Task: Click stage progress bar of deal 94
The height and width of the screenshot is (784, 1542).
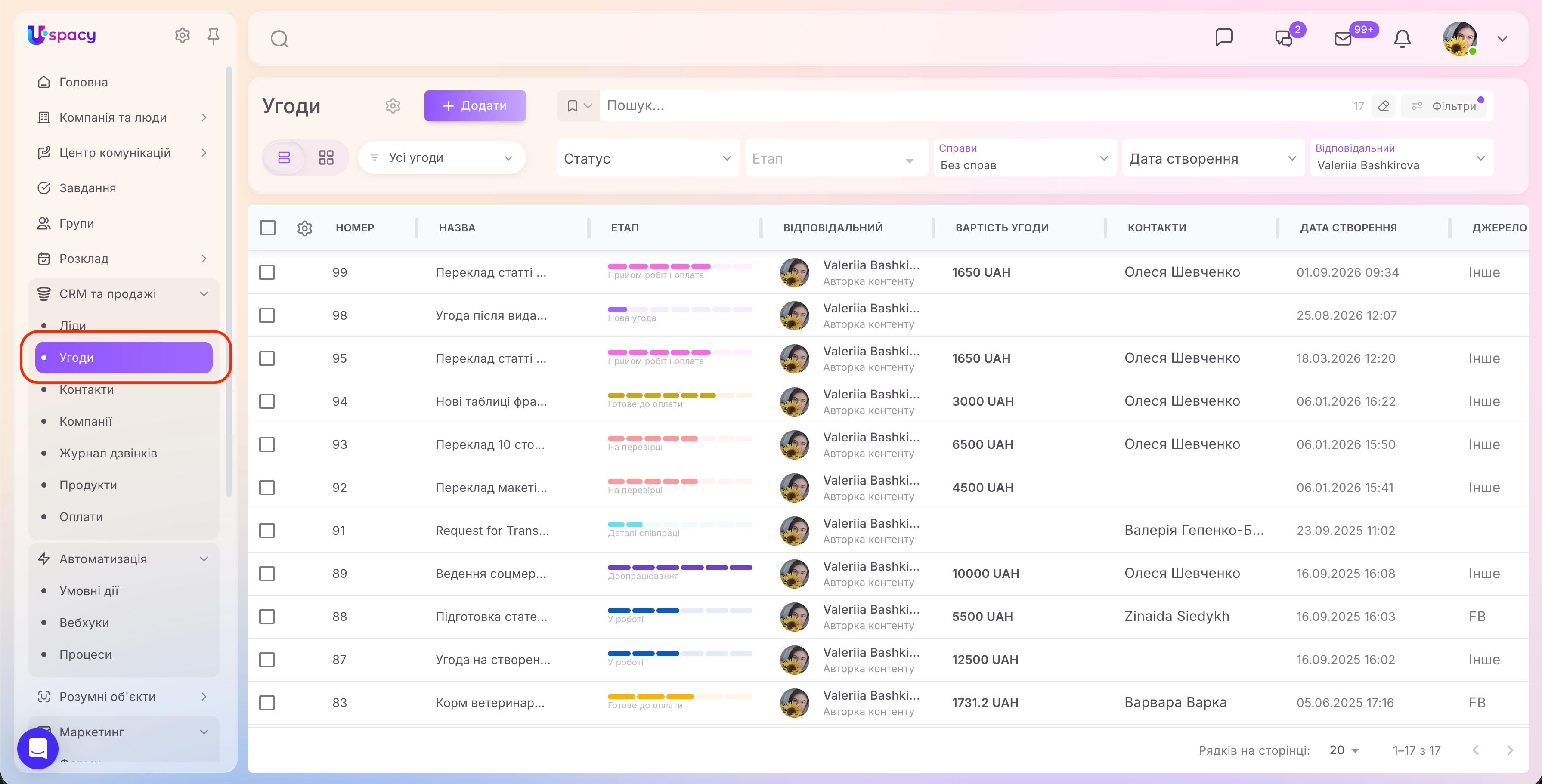Action: (679, 395)
